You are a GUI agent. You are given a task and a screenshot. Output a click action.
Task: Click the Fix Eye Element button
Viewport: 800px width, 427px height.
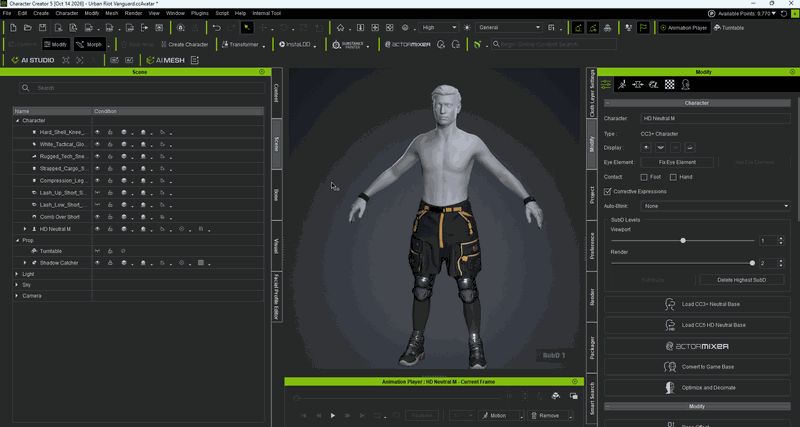(x=677, y=162)
